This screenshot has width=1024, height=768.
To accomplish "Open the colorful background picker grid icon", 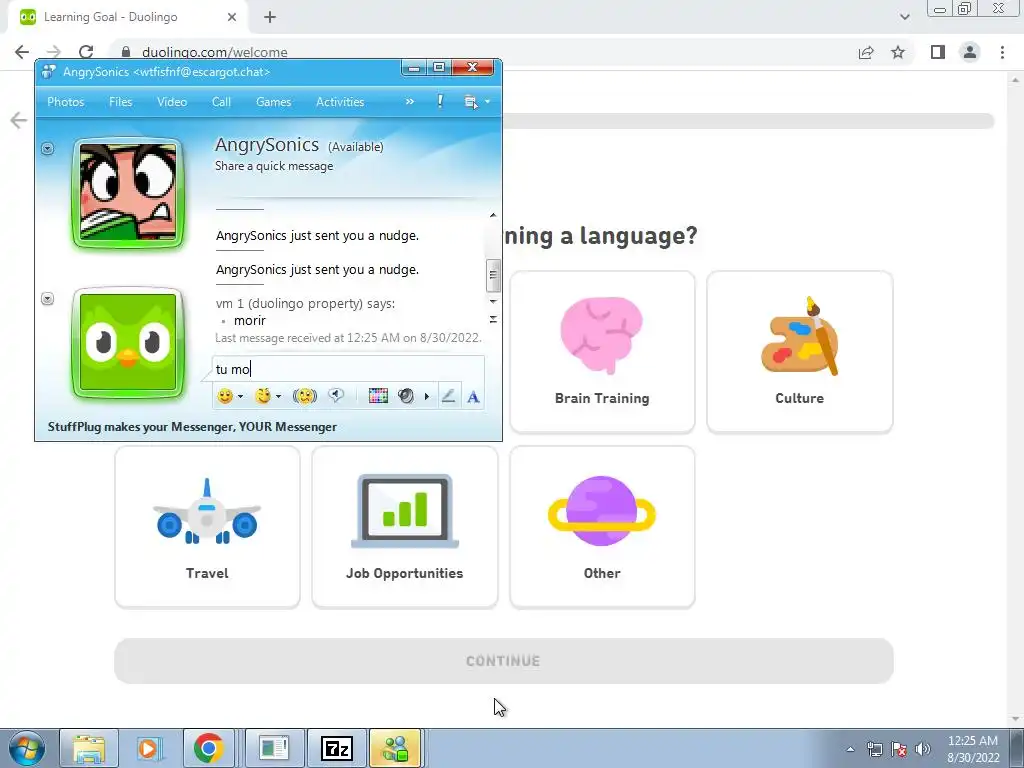I will point(378,396).
